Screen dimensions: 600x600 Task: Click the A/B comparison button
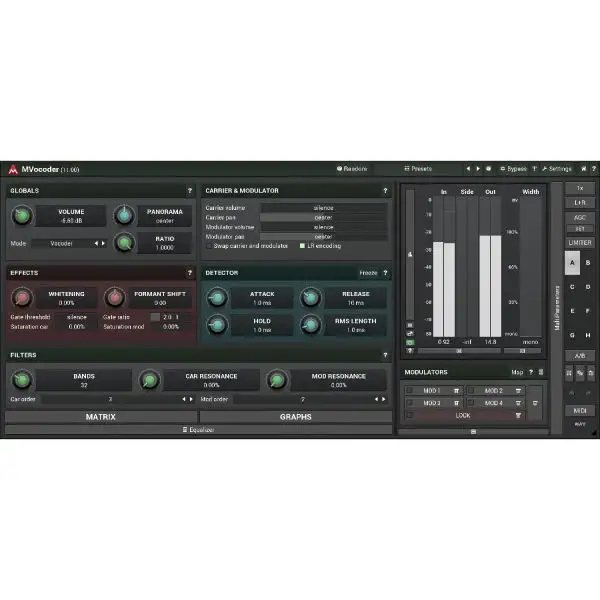(580, 355)
